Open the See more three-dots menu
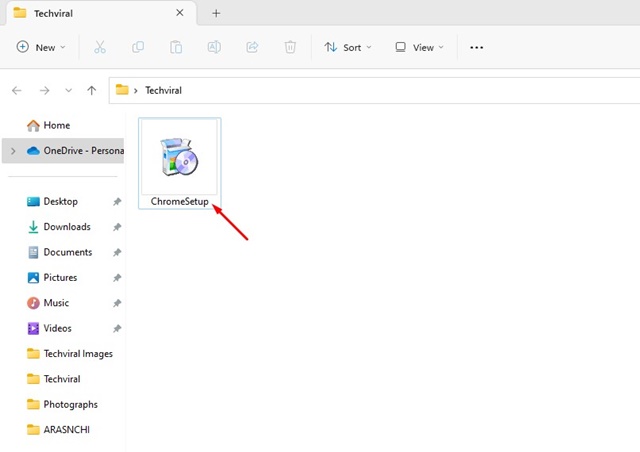The width and height of the screenshot is (640, 452). pyautogui.click(x=476, y=48)
